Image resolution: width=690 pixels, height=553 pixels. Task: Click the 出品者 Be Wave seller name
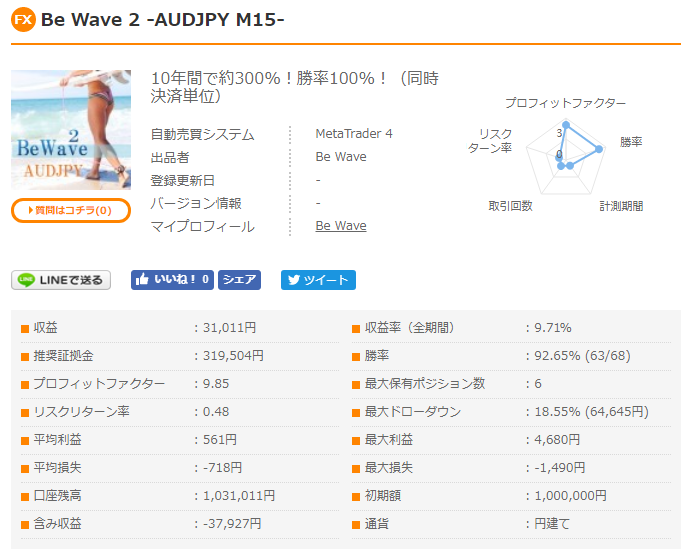tap(341, 157)
